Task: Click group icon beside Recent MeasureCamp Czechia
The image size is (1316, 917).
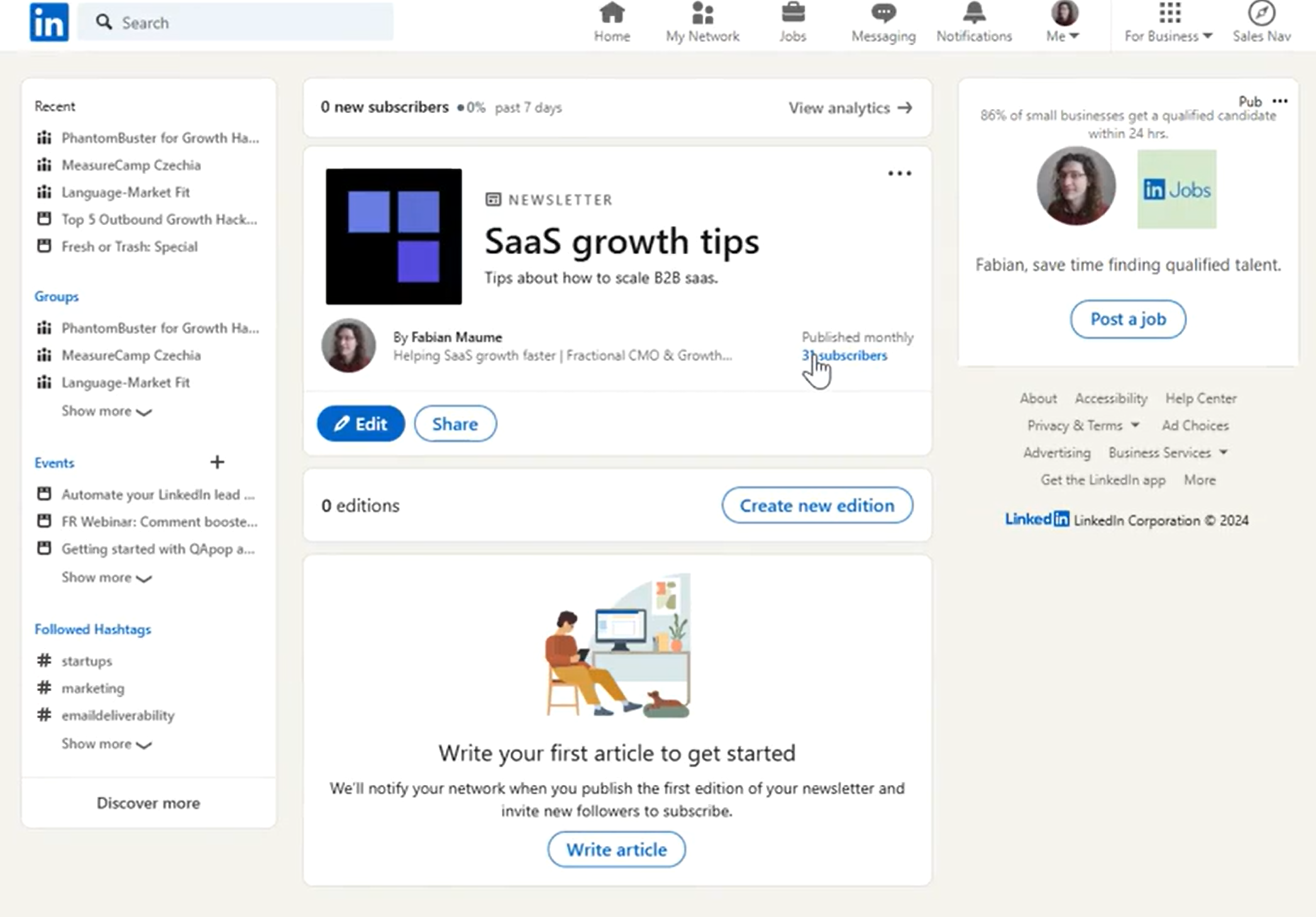Action: point(44,165)
